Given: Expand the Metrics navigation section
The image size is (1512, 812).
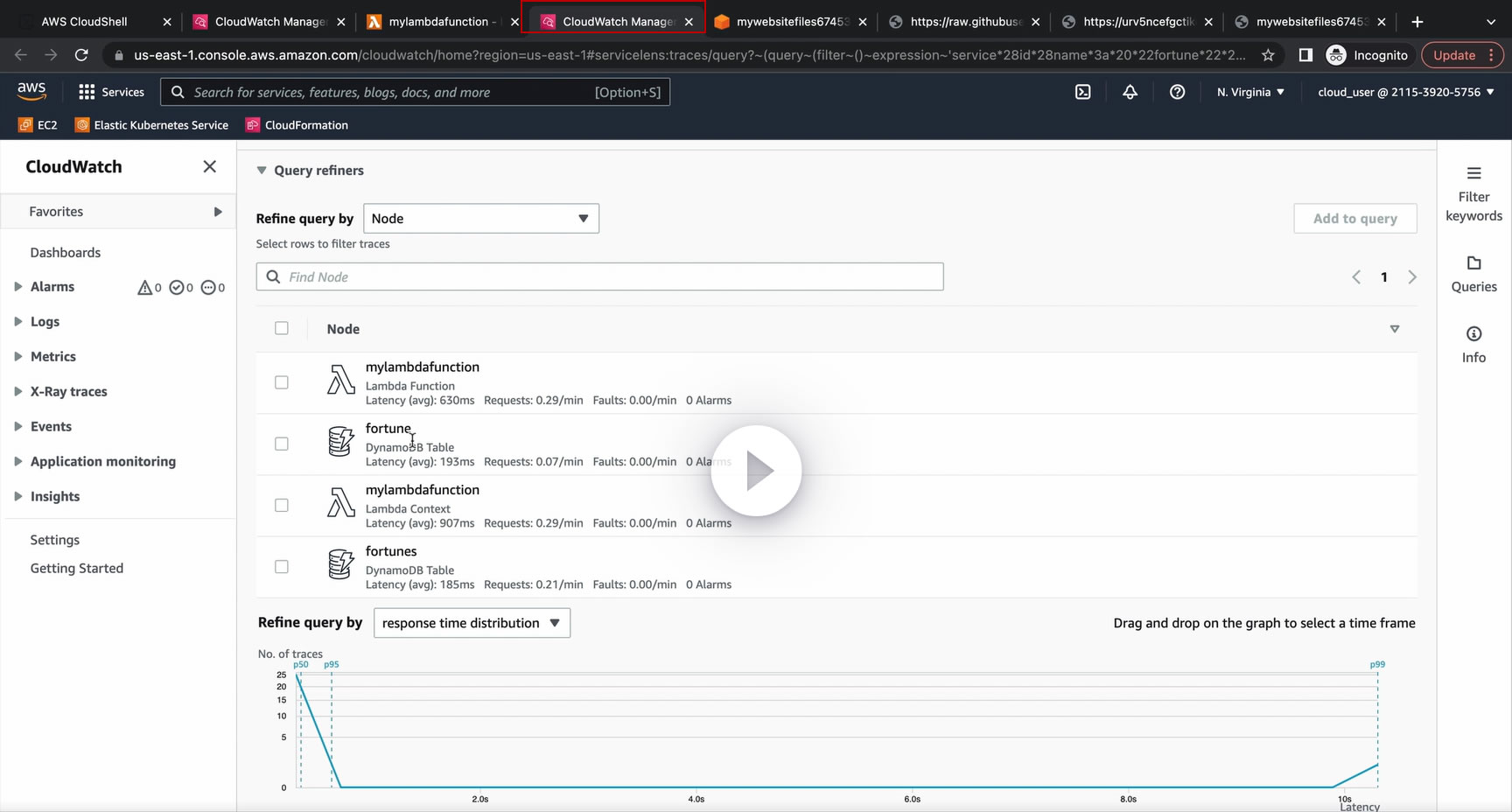Looking at the screenshot, I should (17, 357).
